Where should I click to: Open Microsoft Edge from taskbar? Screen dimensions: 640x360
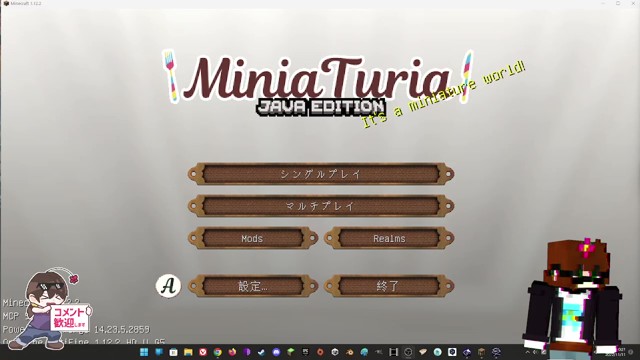364,352
